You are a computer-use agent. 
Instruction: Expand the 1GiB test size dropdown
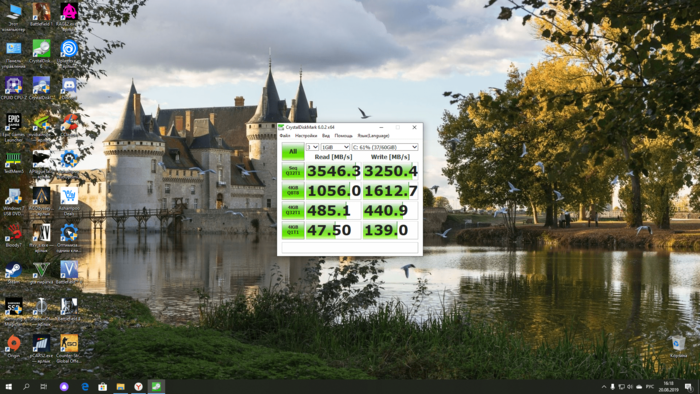[x=335, y=147]
